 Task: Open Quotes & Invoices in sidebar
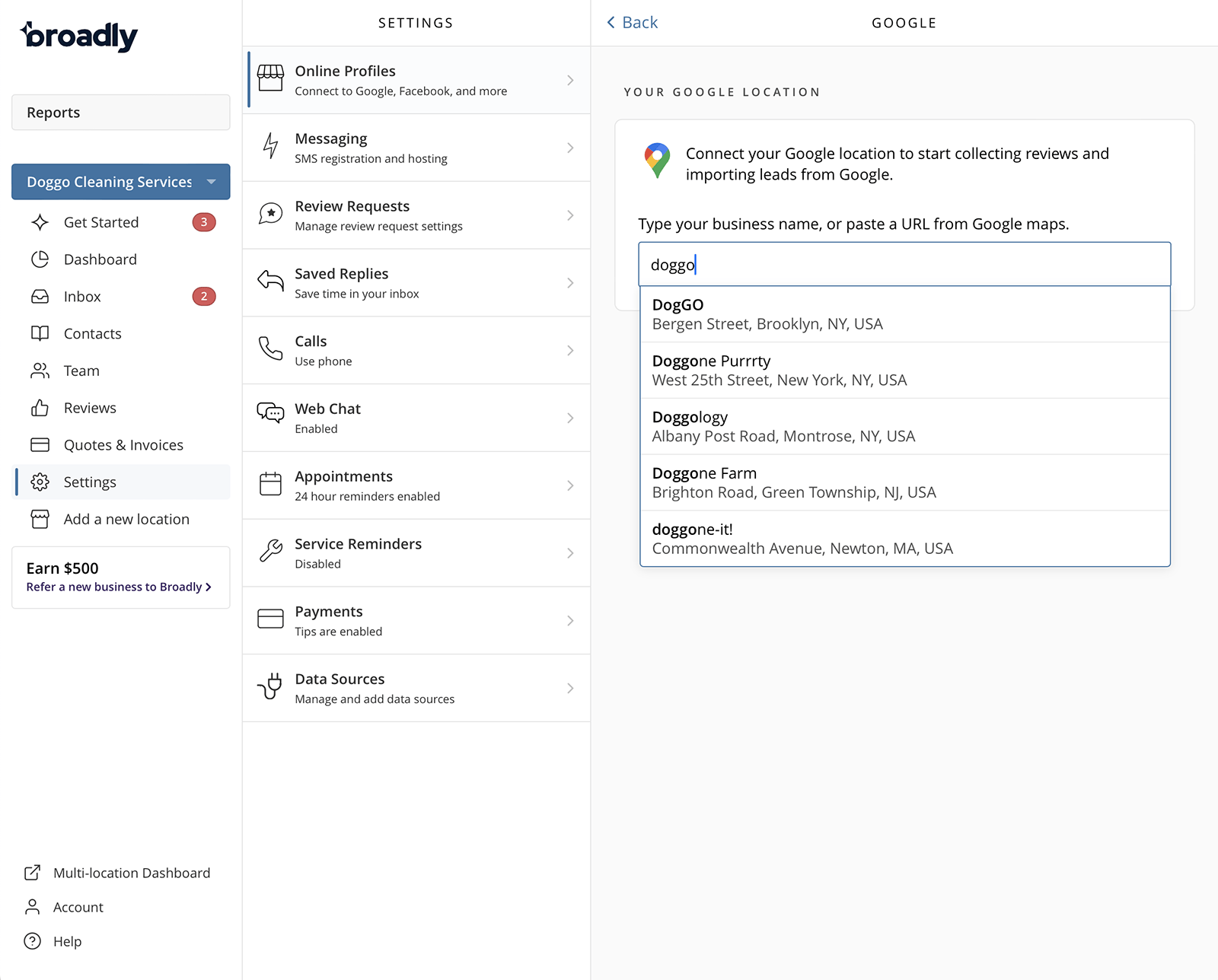pos(123,445)
